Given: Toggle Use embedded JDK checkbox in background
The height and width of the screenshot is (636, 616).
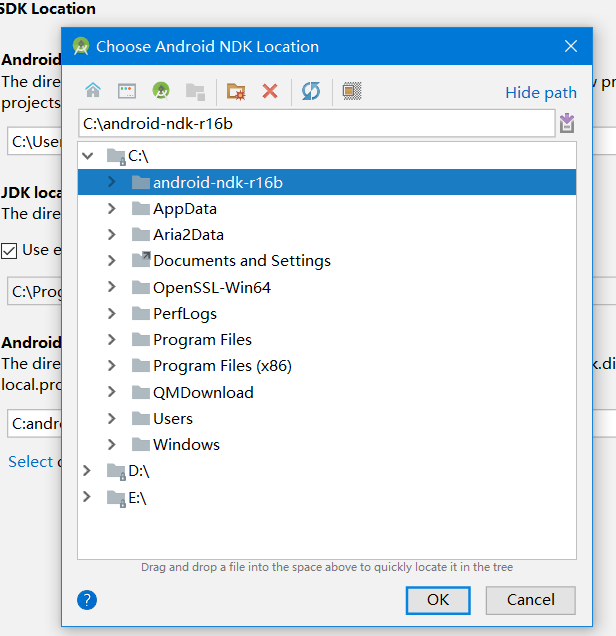Looking at the screenshot, I should pos(9,250).
